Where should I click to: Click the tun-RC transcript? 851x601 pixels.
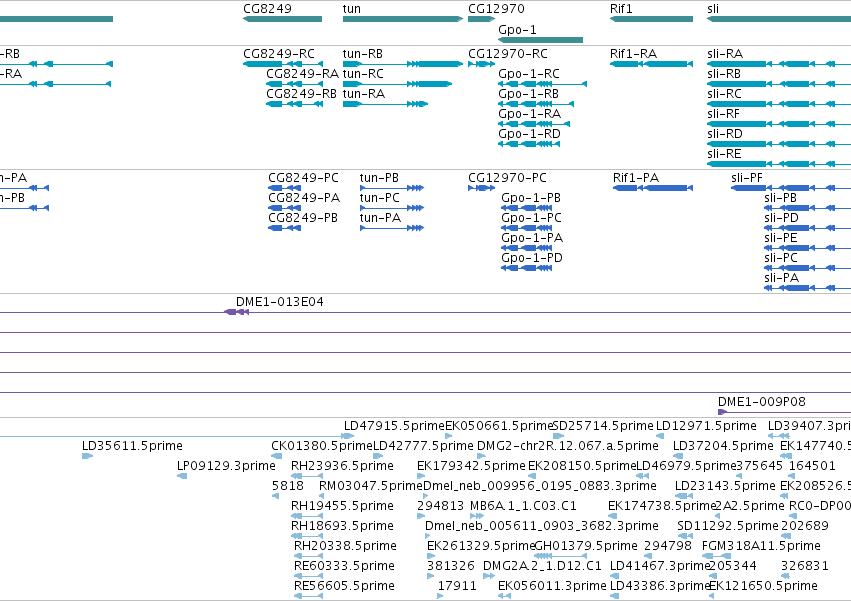coord(397,84)
